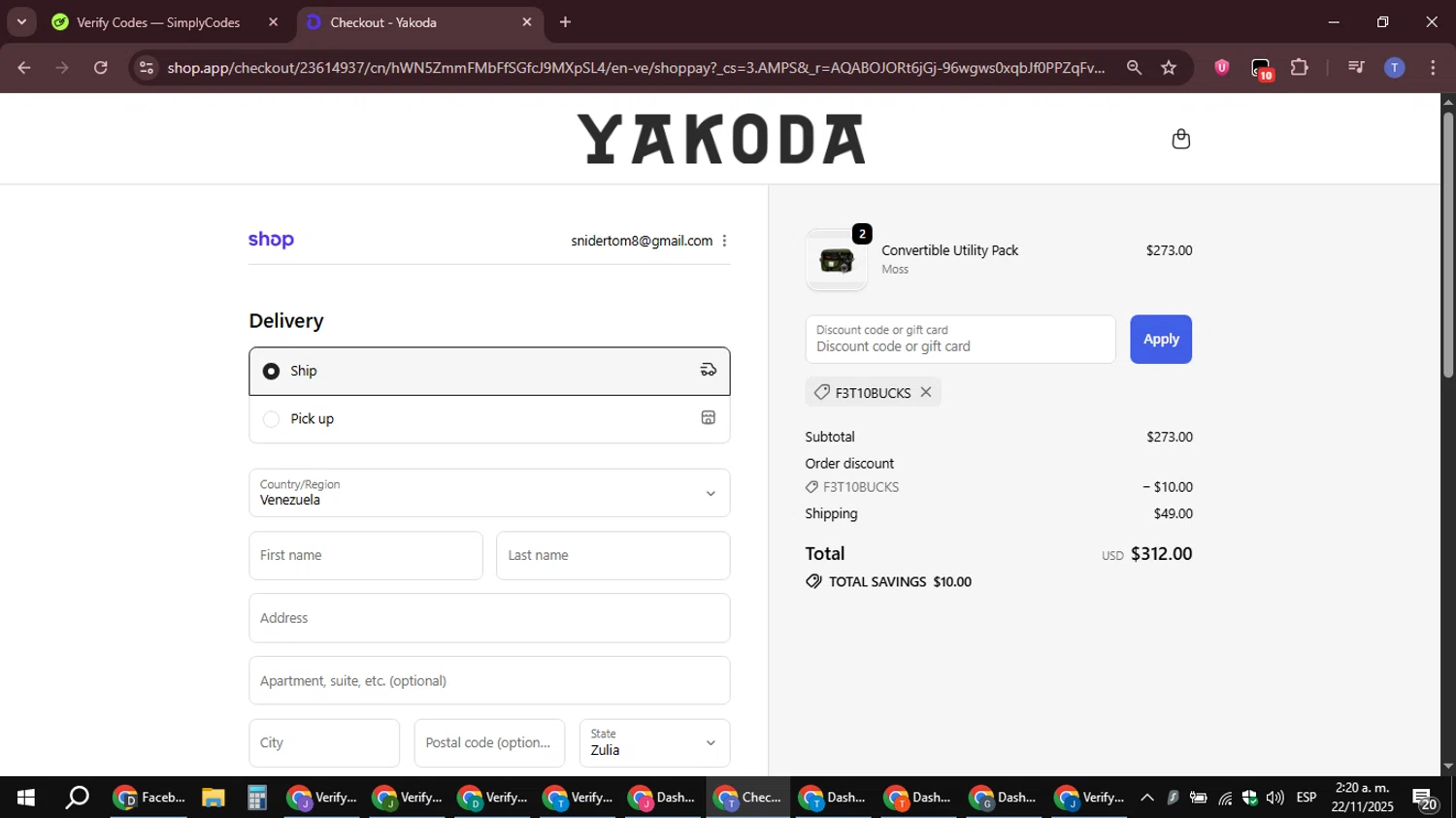The width and height of the screenshot is (1456, 818).
Task: Open notification center with 20 badge
Action: 1425,799
